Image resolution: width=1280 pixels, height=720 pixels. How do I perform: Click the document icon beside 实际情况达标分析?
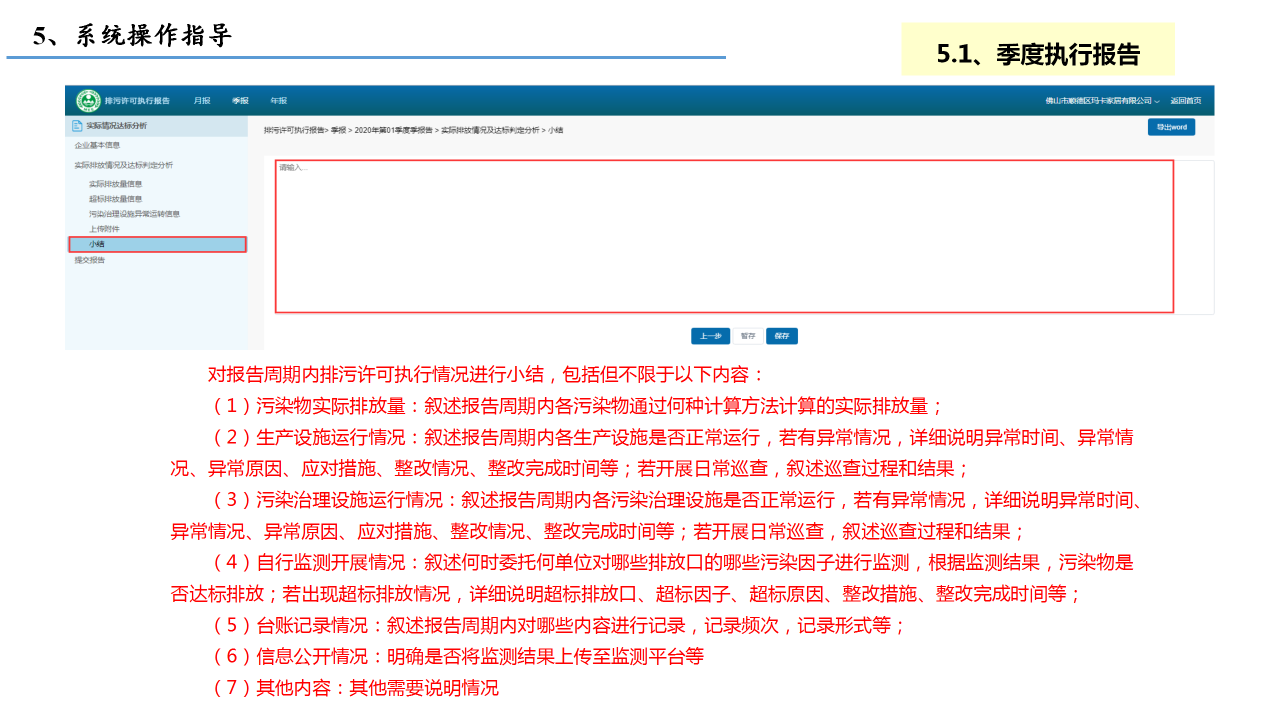coord(77,126)
